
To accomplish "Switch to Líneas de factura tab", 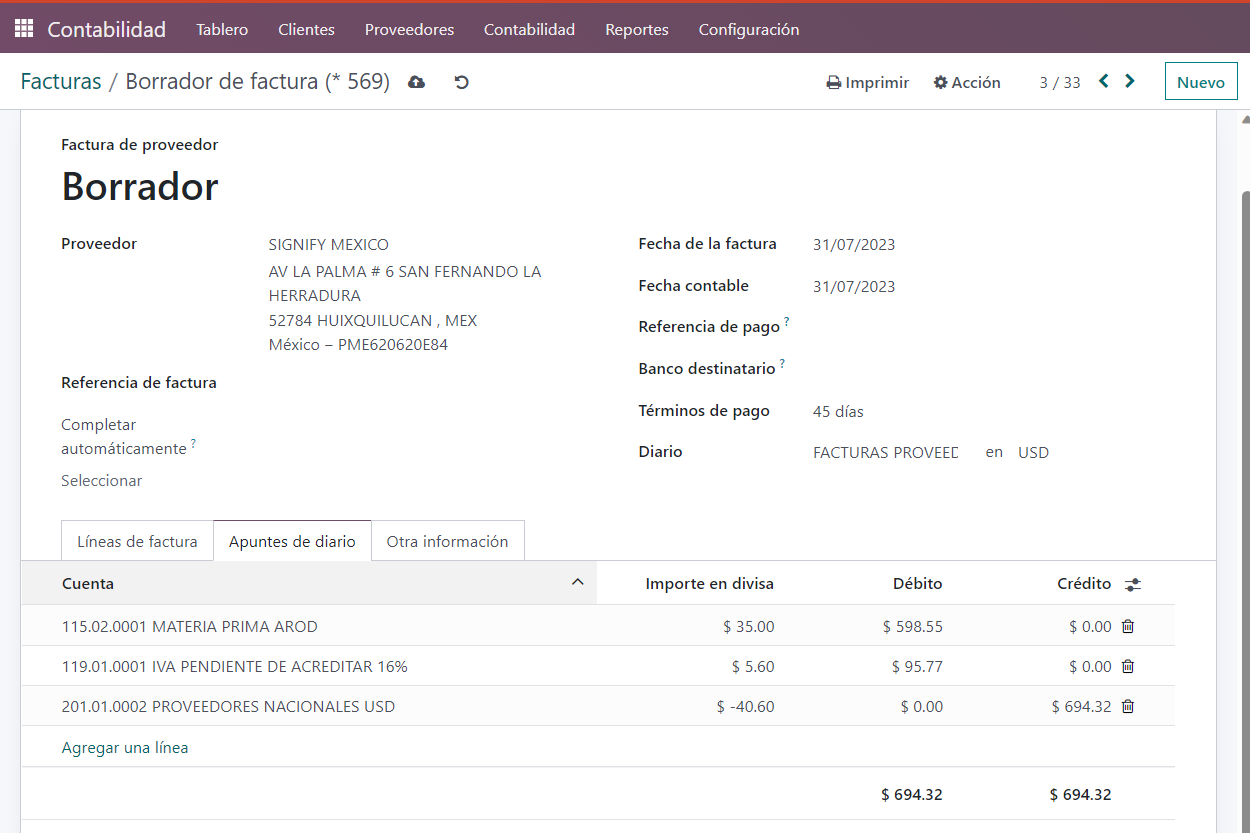I will click(137, 542).
